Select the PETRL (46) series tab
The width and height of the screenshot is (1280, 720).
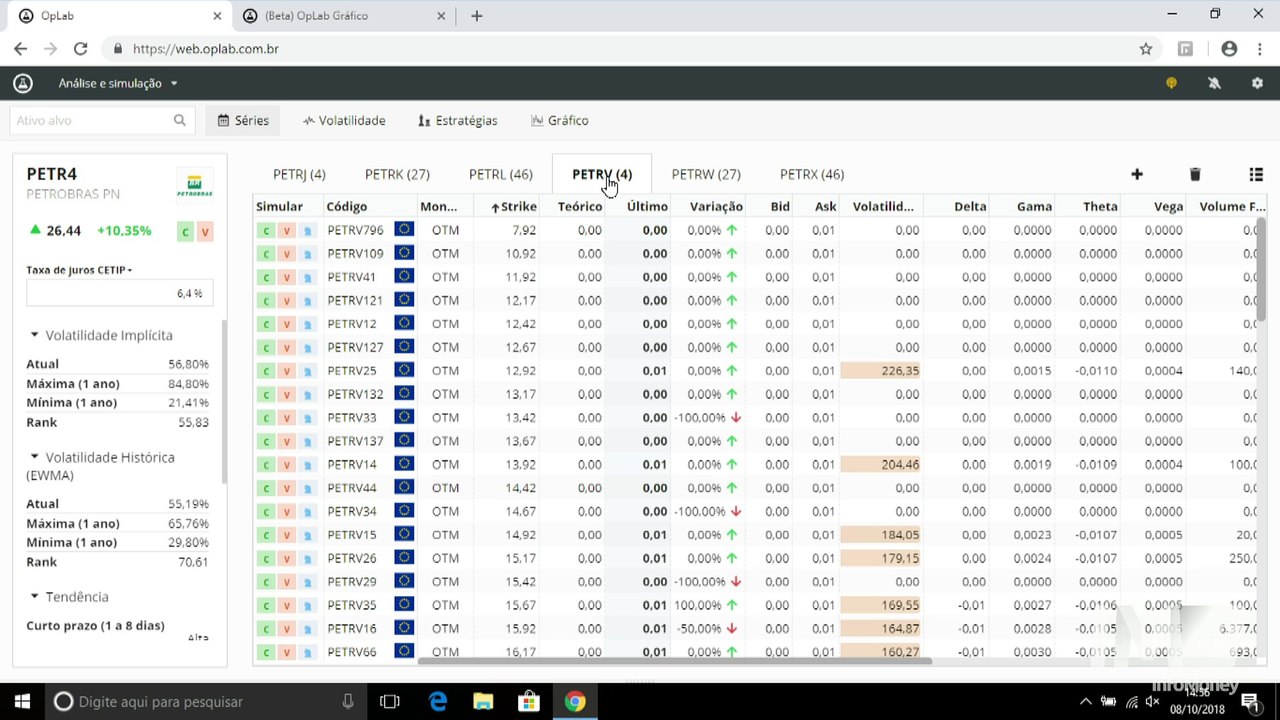pos(500,174)
